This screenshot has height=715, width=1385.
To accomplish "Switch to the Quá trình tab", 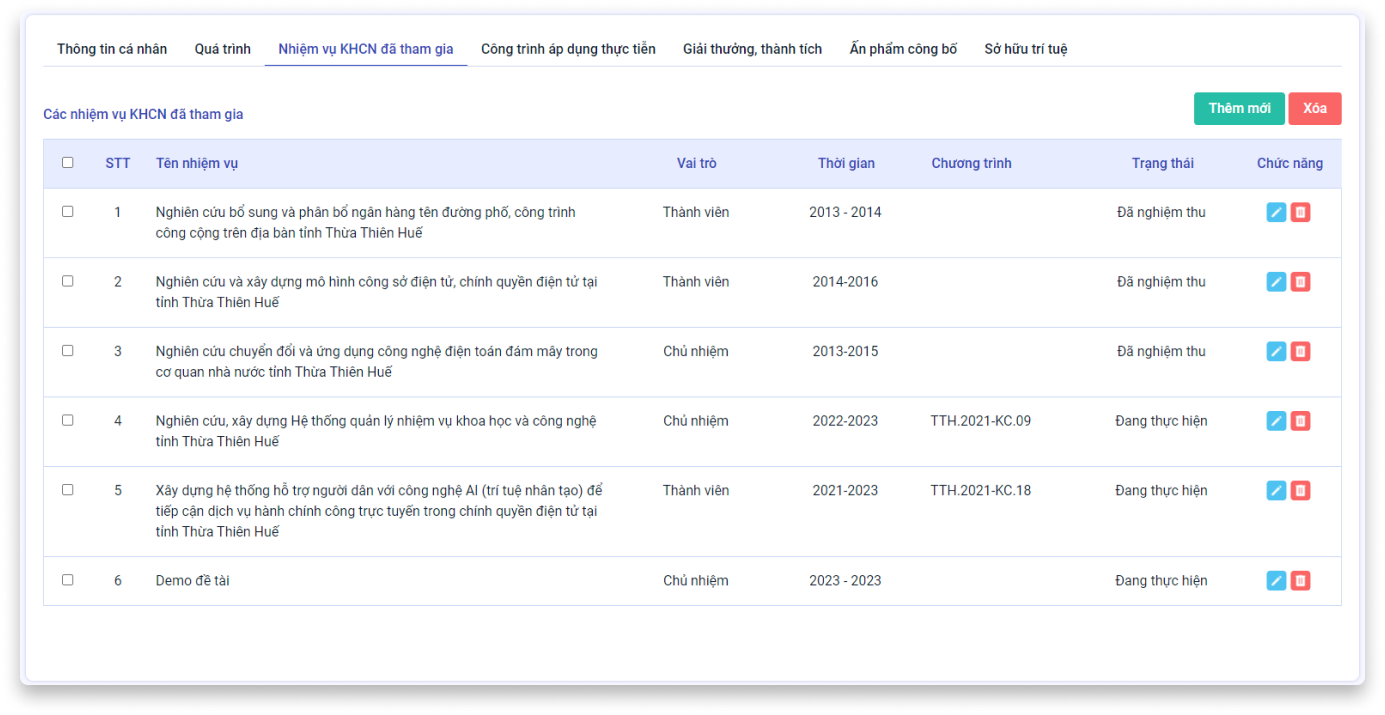I will click(223, 49).
